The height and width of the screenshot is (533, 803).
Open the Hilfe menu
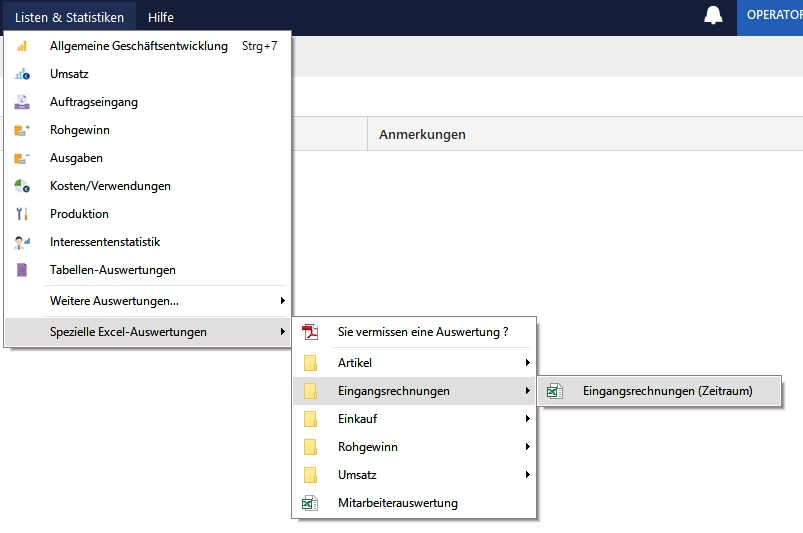coord(161,17)
